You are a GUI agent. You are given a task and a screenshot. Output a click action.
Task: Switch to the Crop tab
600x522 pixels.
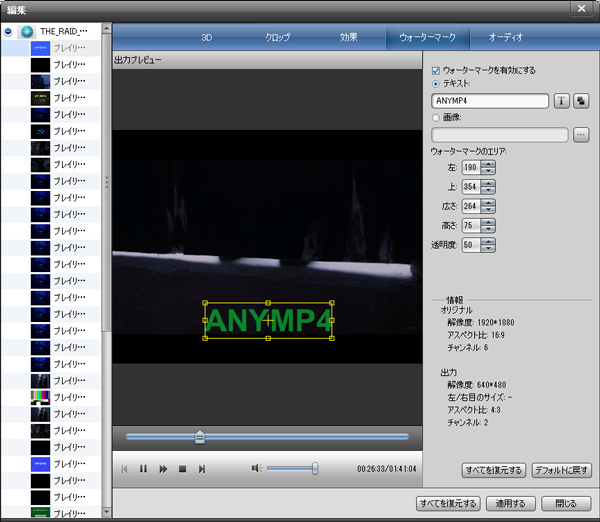278,38
